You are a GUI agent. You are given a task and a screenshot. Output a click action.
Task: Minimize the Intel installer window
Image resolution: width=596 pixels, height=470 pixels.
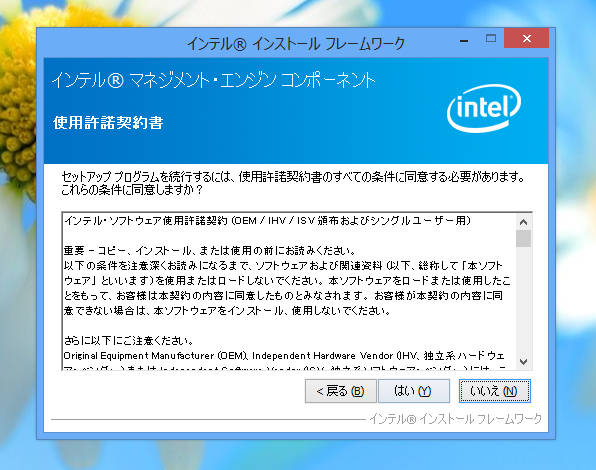click(x=464, y=40)
